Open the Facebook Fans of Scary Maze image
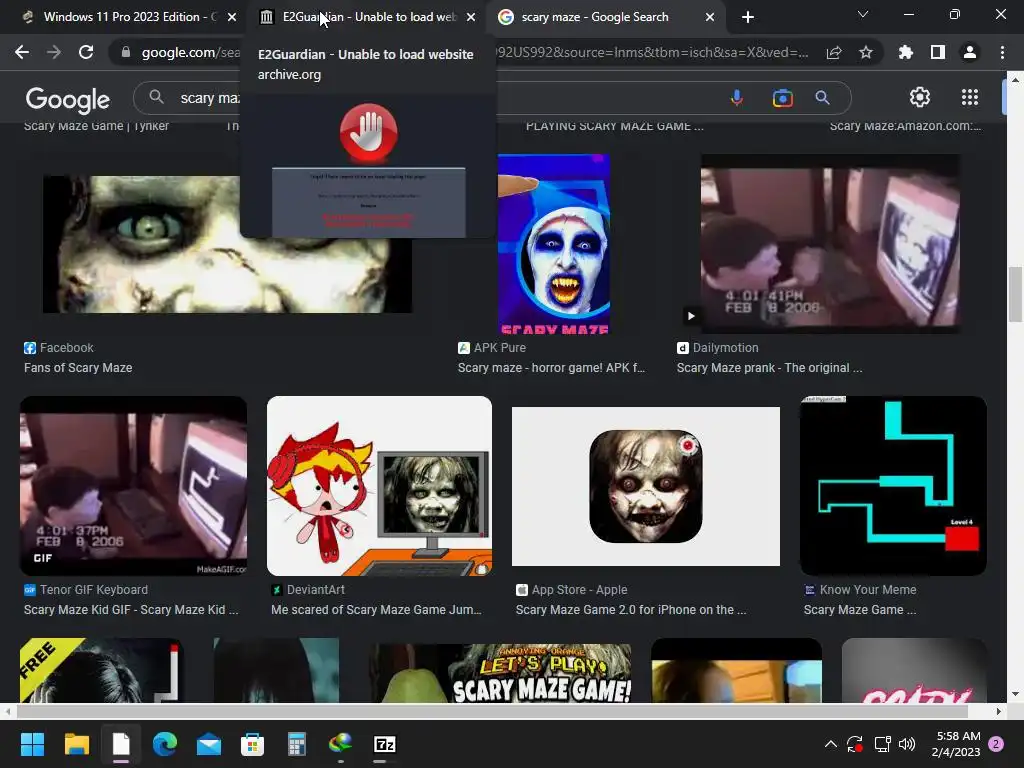This screenshot has width=1024, height=768. pyautogui.click(x=227, y=244)
